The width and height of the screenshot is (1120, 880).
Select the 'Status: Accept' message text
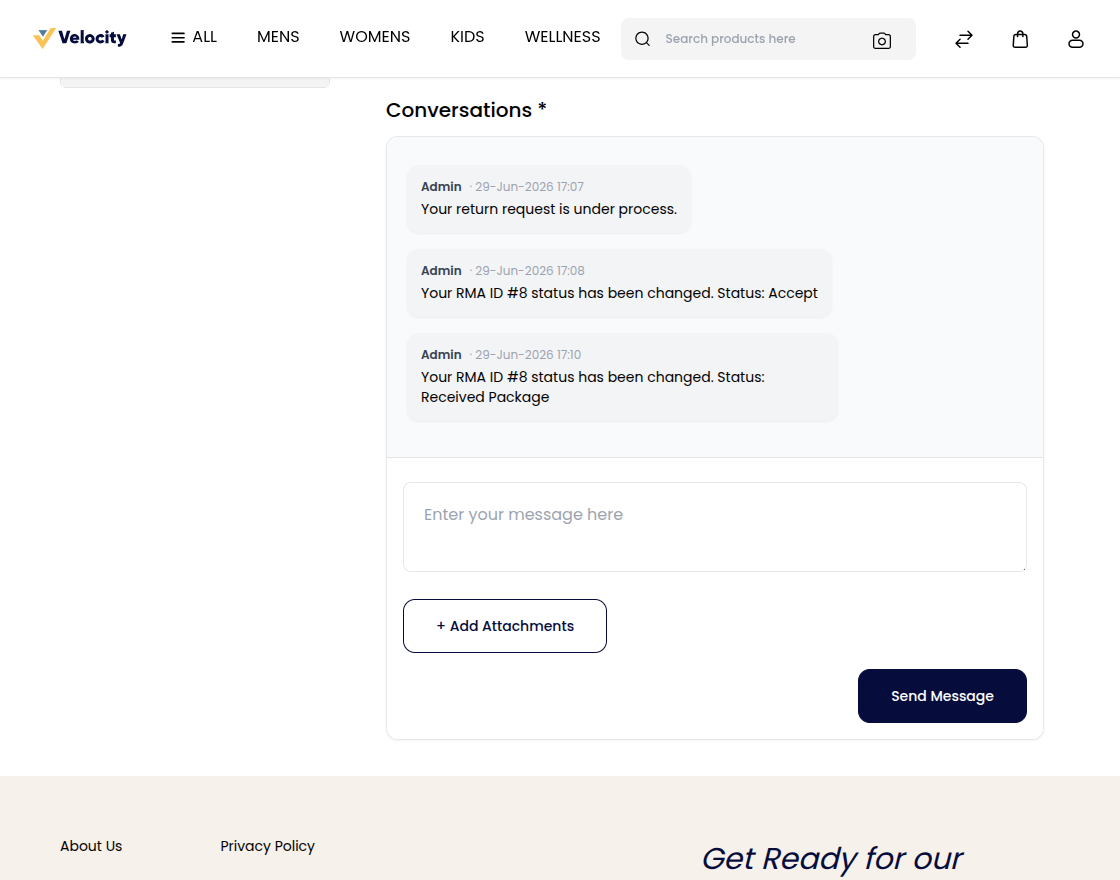click(619, 293)
